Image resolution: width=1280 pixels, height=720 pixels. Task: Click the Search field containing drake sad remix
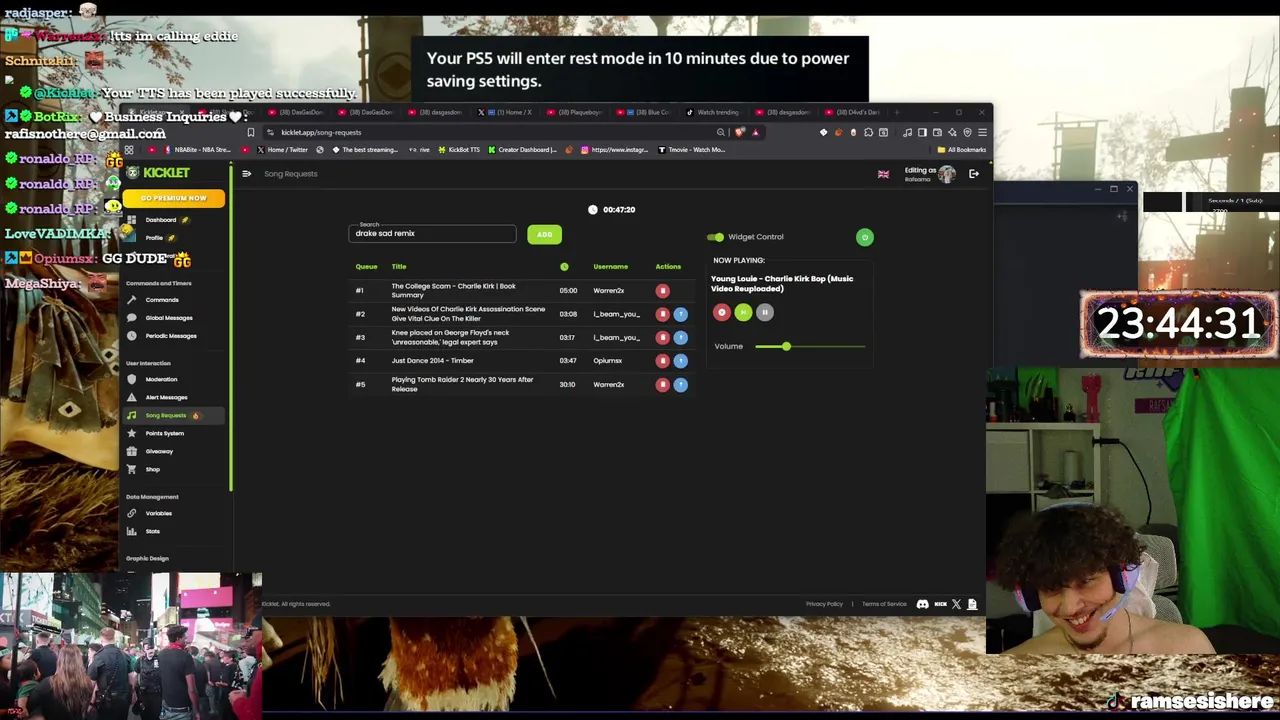point(432,233)
